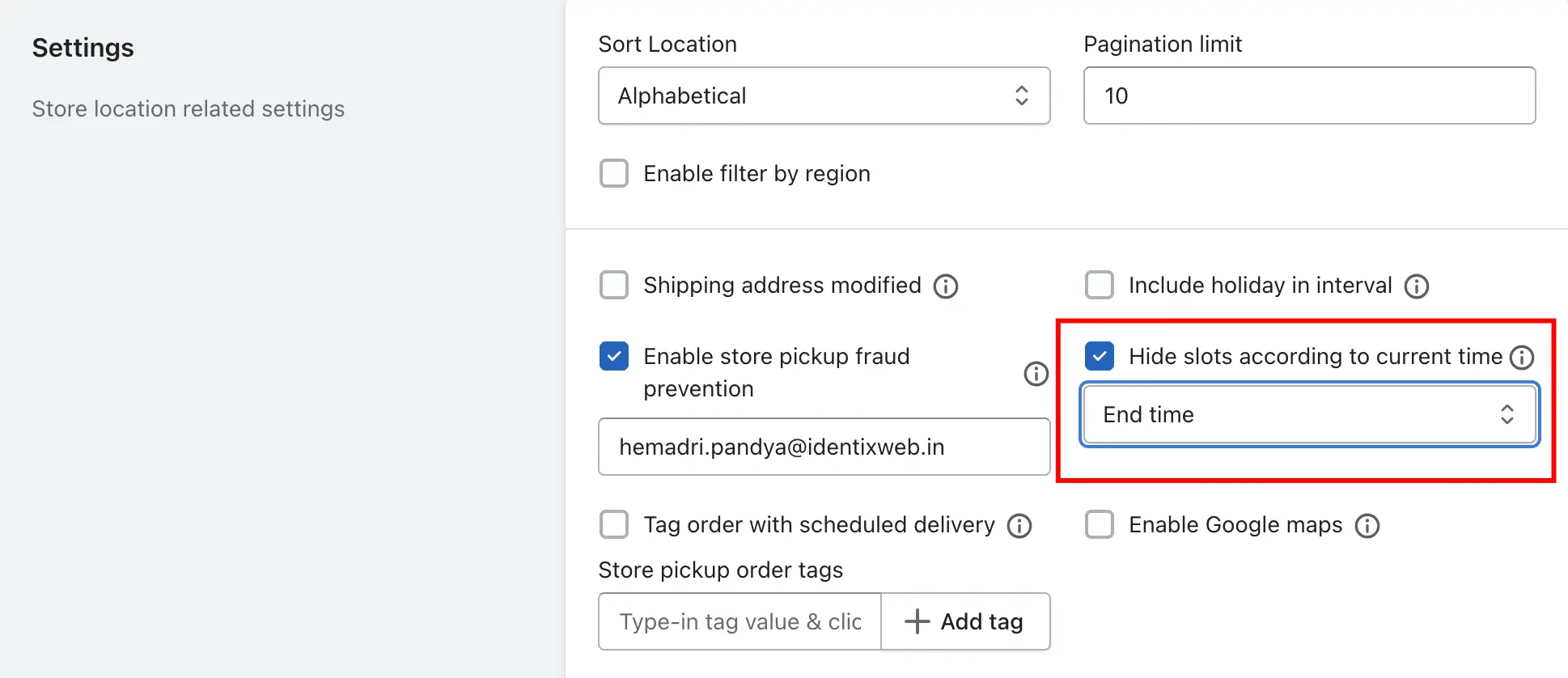Enable Tag order with scheduled delivery

click(614, 524)
